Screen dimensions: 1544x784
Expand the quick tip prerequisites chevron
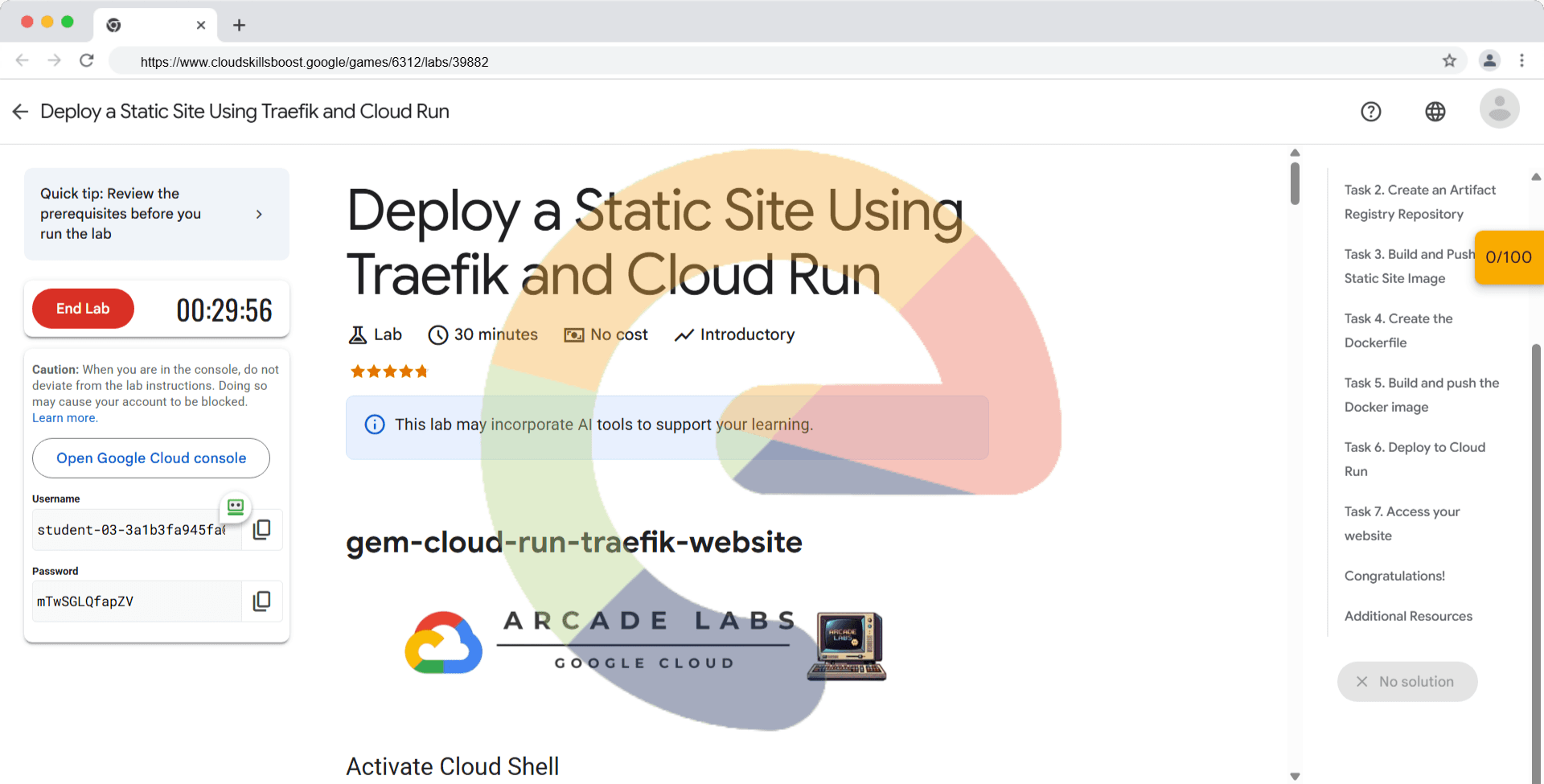[259, 214]
